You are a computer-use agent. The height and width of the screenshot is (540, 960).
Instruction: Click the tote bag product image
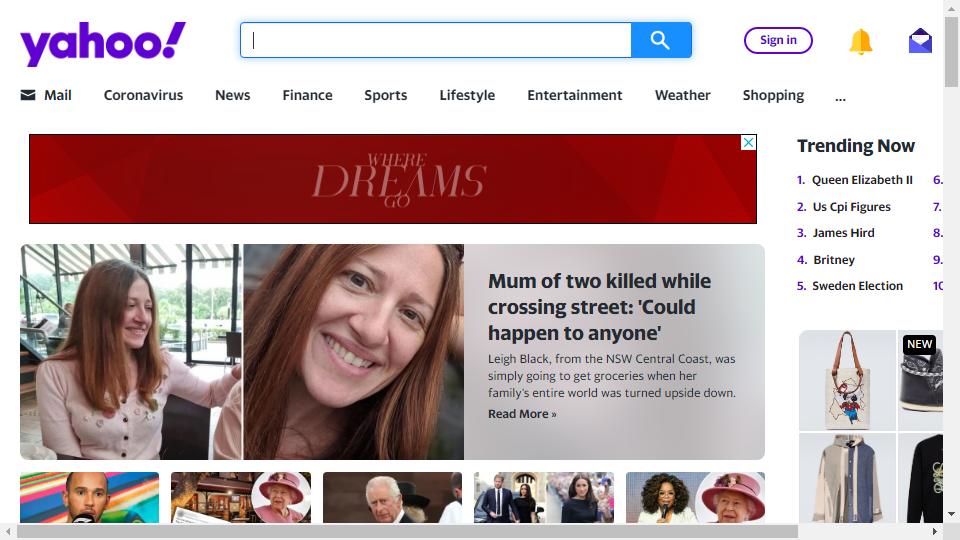point(848,380)
